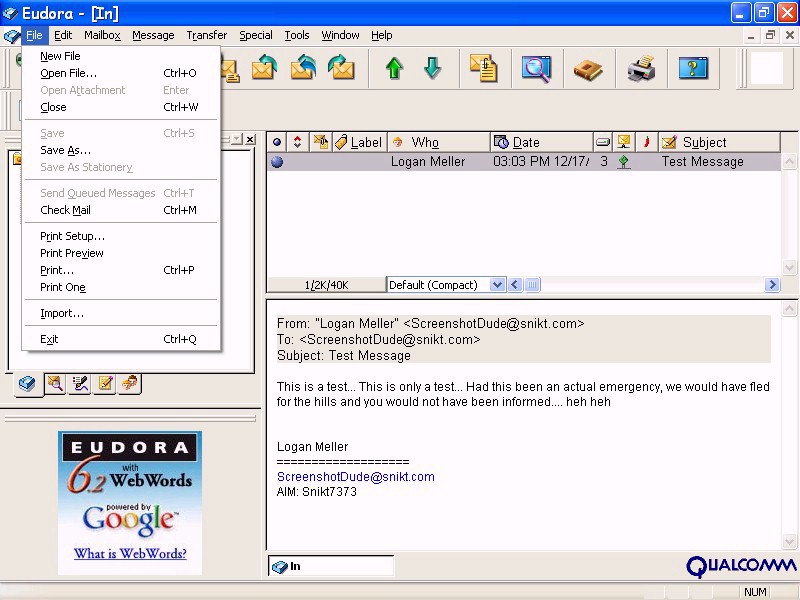Image resolution: width=800 pixels, height=600 pixels.
Task: Open the Transfer menu
Action: (207, 35)
